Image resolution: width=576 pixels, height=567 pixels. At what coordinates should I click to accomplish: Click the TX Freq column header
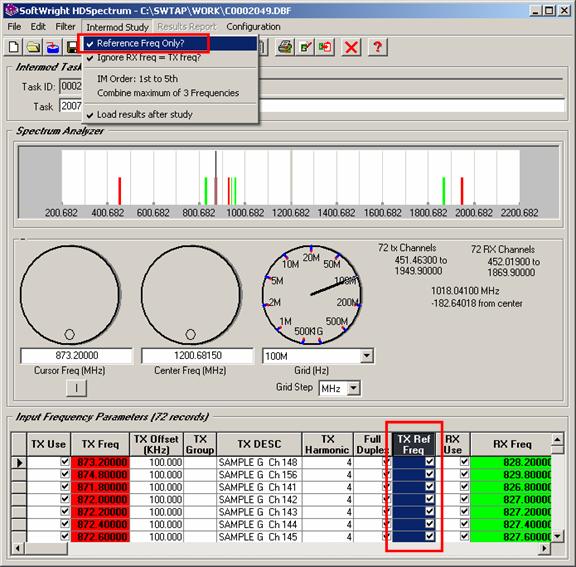[100, 444]
